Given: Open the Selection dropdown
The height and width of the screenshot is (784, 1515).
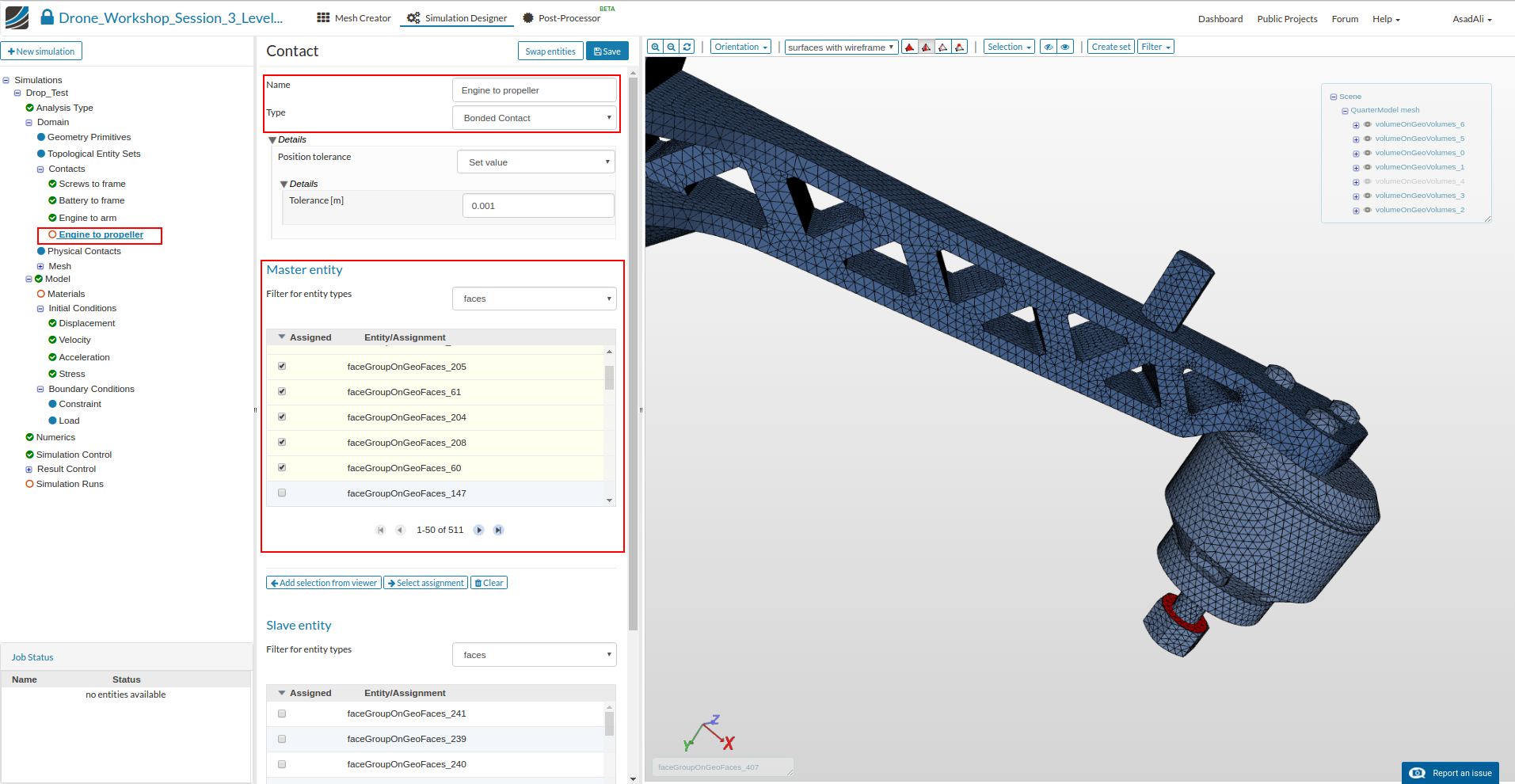Looking at the screenshot, I should click(x=1009, y=47).
